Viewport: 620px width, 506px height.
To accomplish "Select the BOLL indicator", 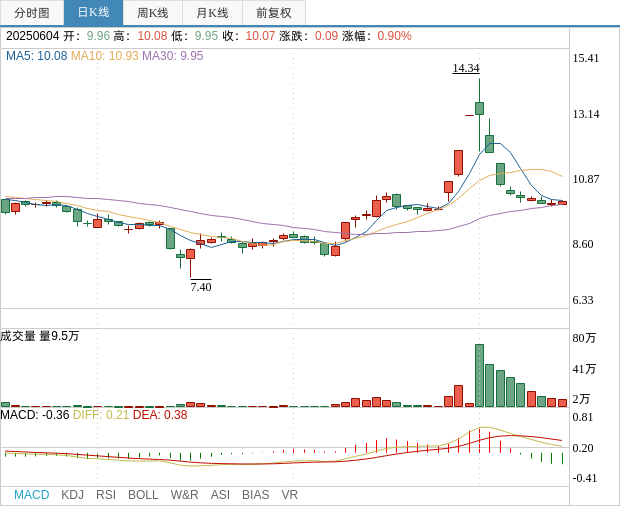I will coord(143,495).
